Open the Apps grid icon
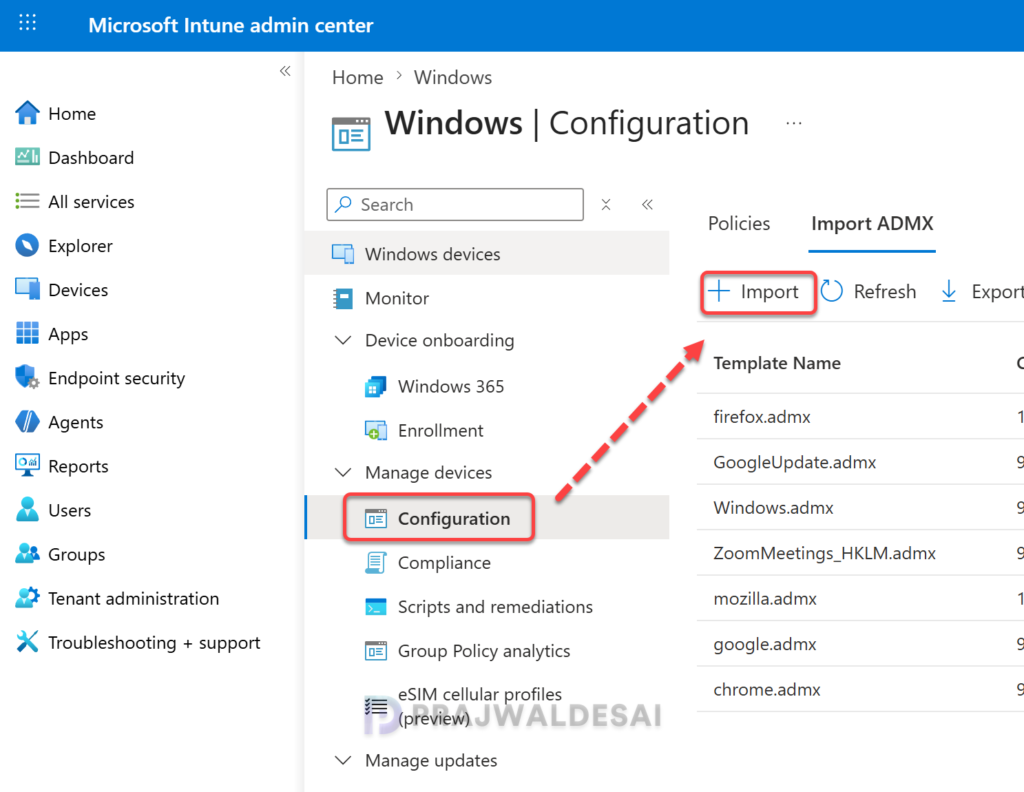This screenshot has width=1024, height=792. 27,333
